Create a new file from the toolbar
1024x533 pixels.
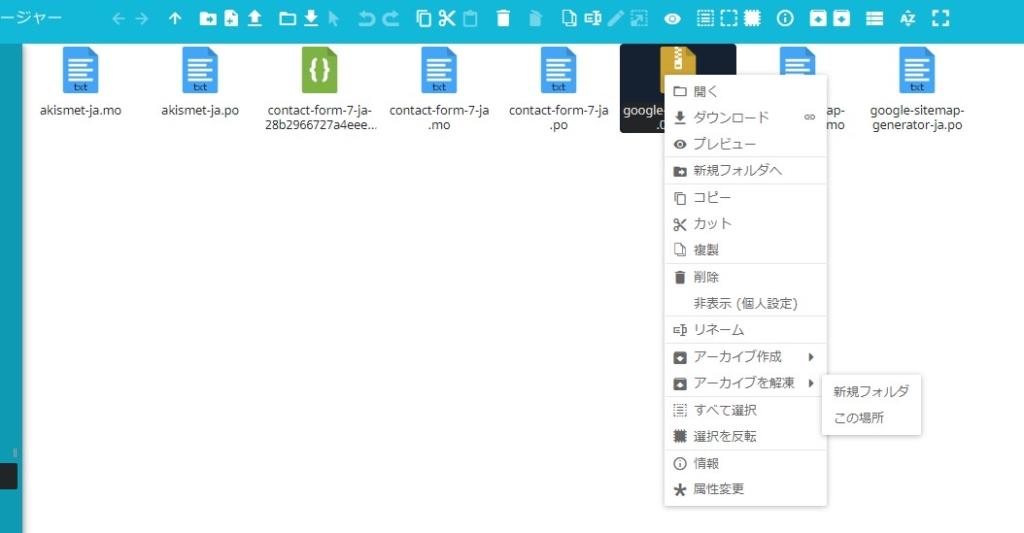point(231,19)
